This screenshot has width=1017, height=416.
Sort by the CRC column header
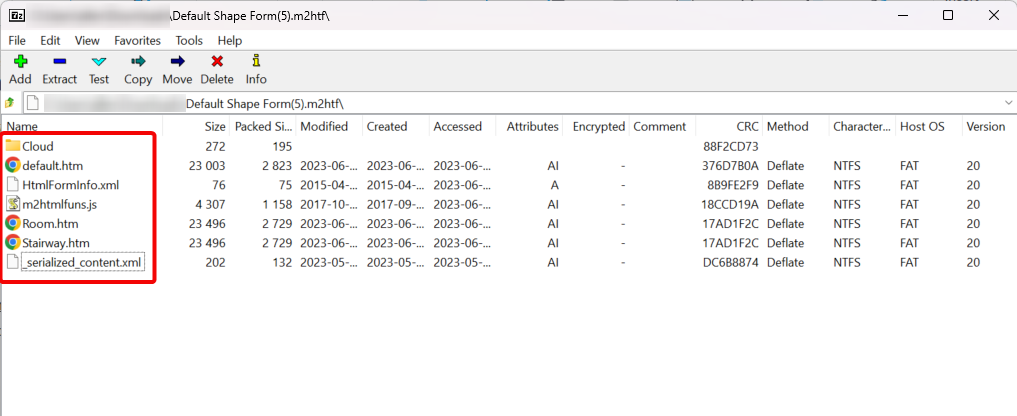point(729,127)
